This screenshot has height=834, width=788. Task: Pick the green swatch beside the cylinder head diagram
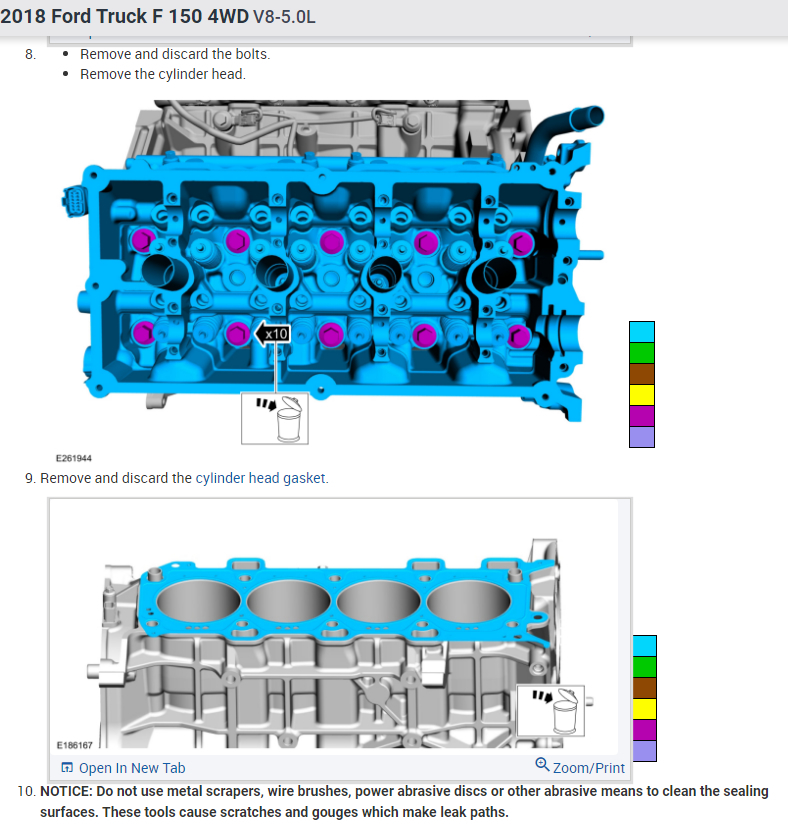tap(642, 353)
